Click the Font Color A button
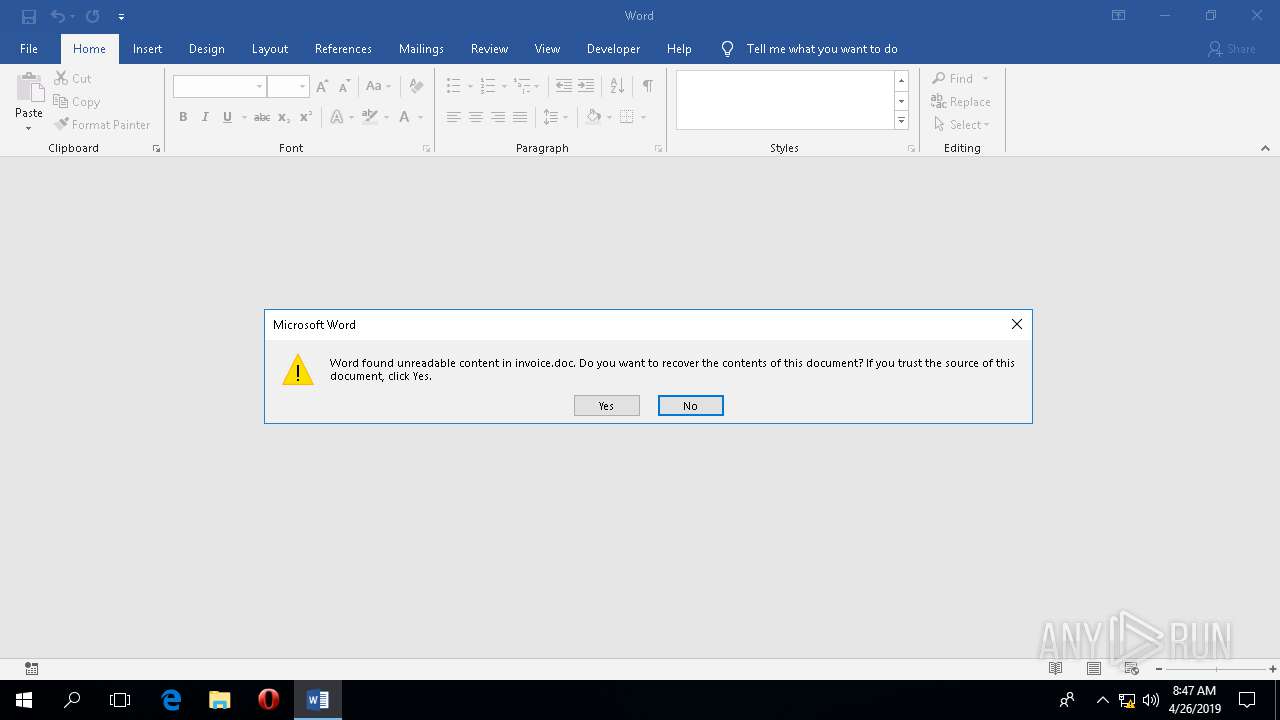Screen dimensions: 1280x720 (x=404, y=117)
